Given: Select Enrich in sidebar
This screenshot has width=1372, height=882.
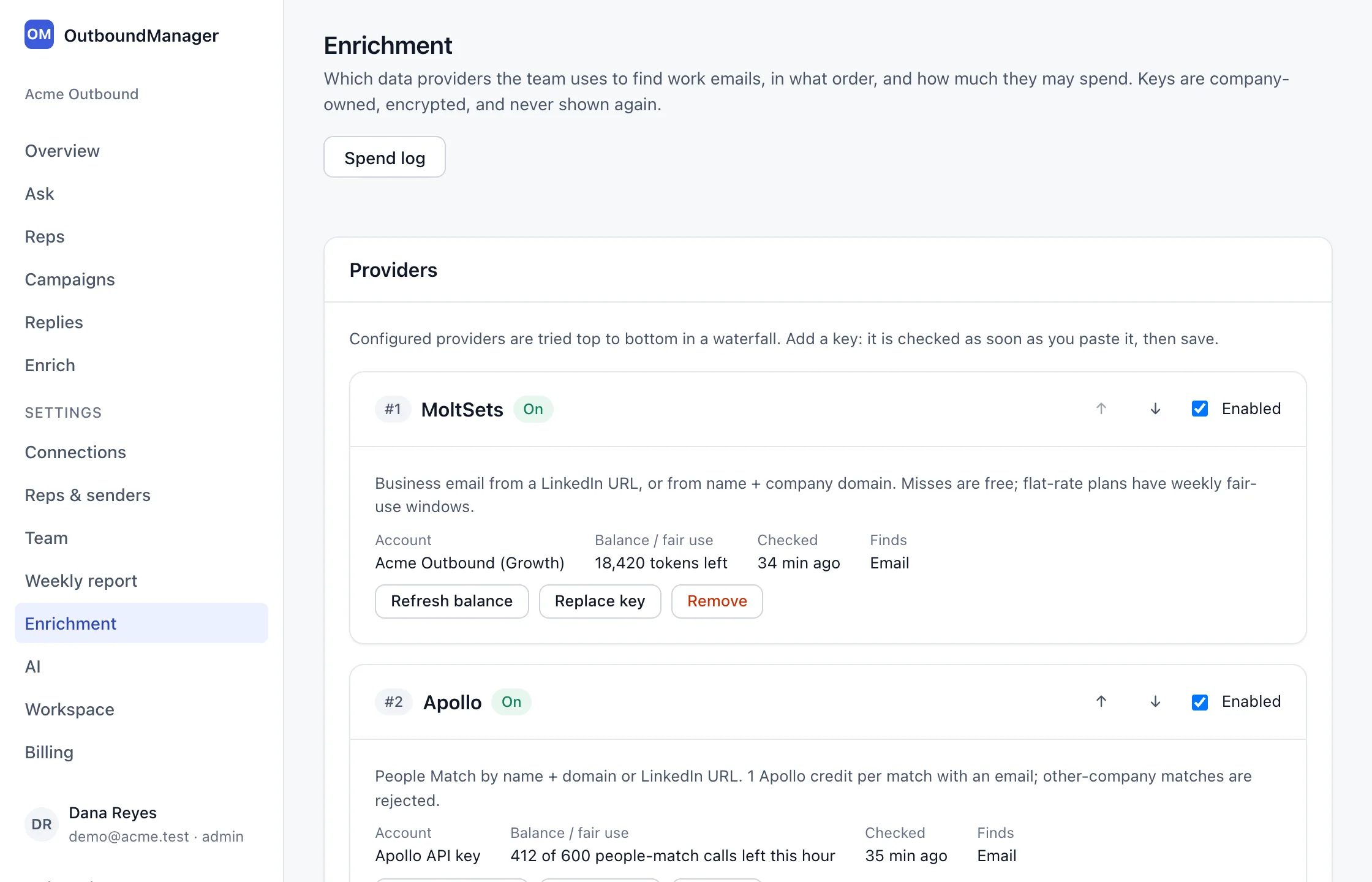Looking at the screenshot, I should (x=141, y=365).
